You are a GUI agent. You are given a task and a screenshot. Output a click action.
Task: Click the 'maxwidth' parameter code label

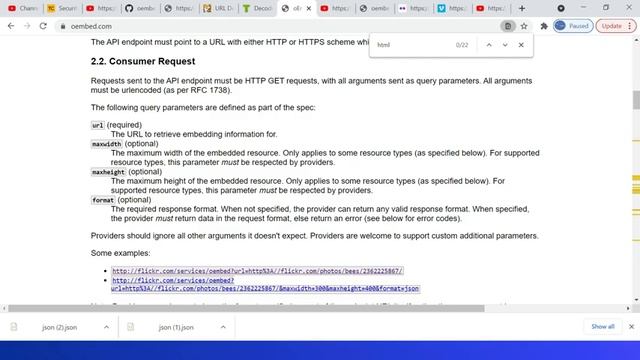[x=107, y=144]
